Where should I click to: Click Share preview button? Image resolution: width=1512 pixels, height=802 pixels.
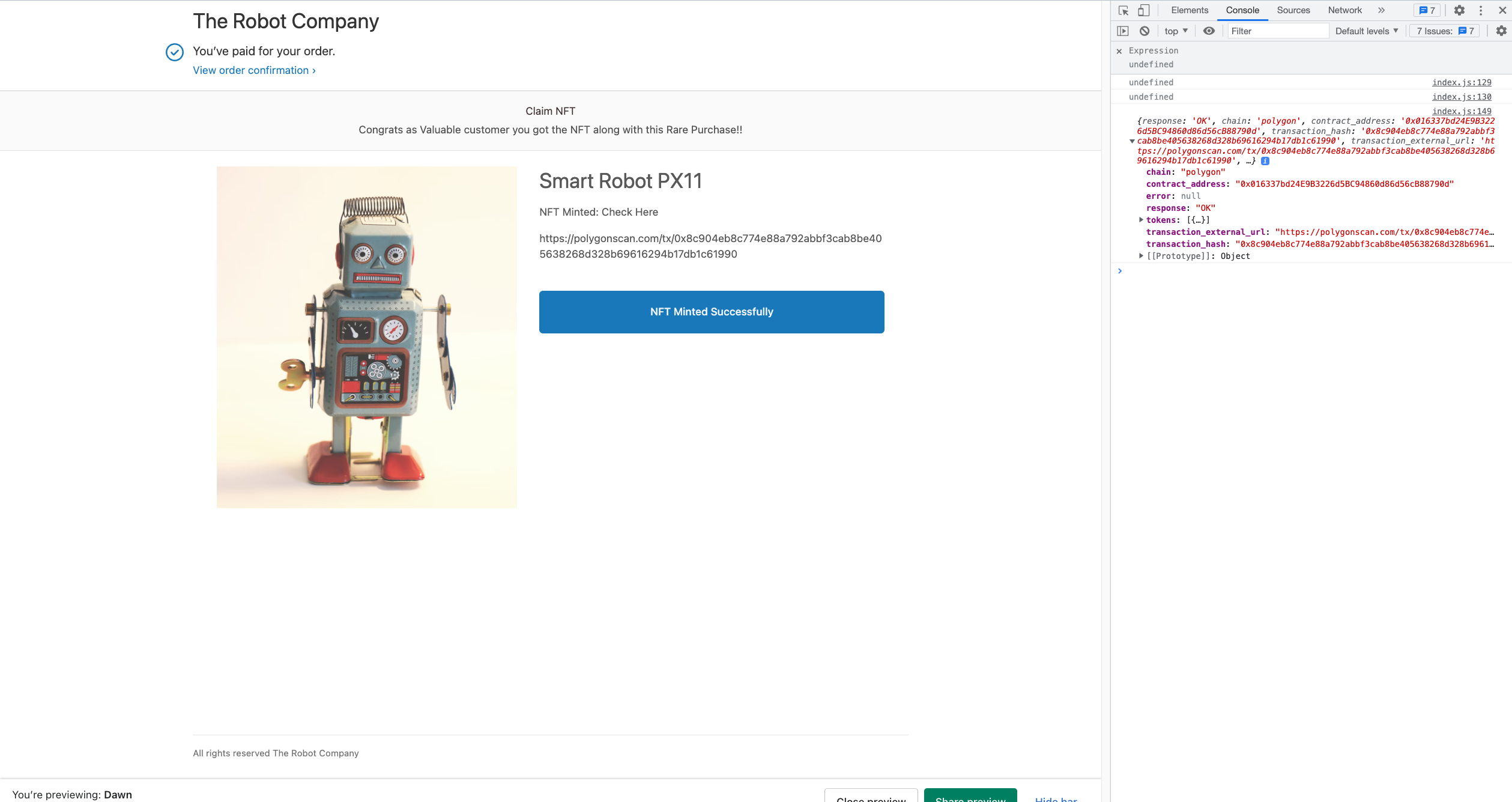point(970,795)
